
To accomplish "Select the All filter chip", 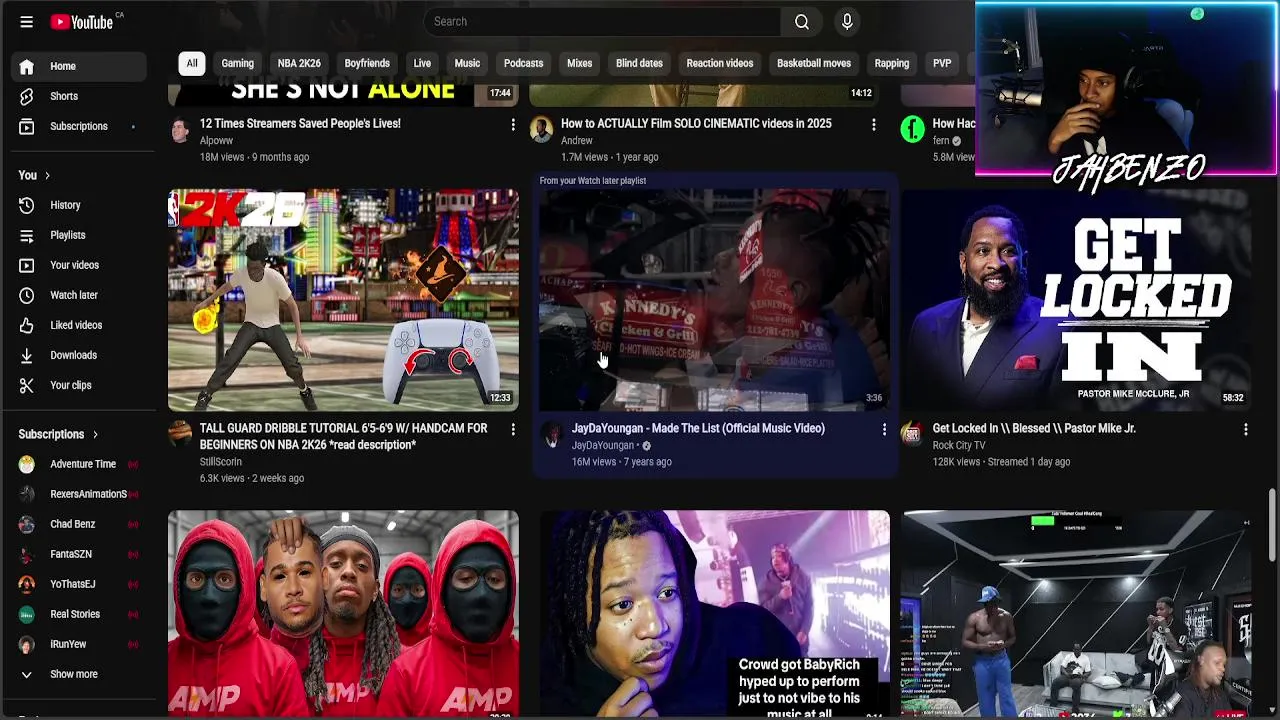I will pyautogui.click(x=192, y=63).
